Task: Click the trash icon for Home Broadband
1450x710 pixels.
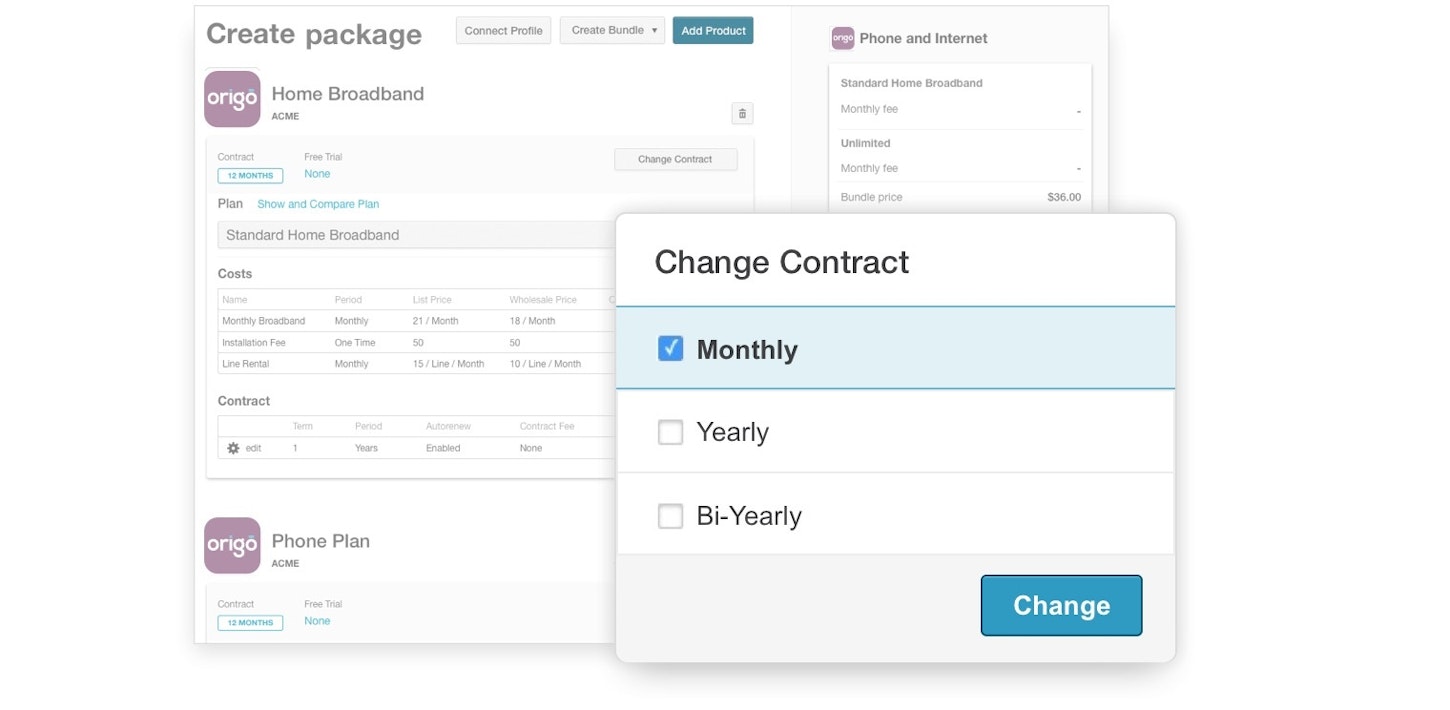Action: [742, 114]
